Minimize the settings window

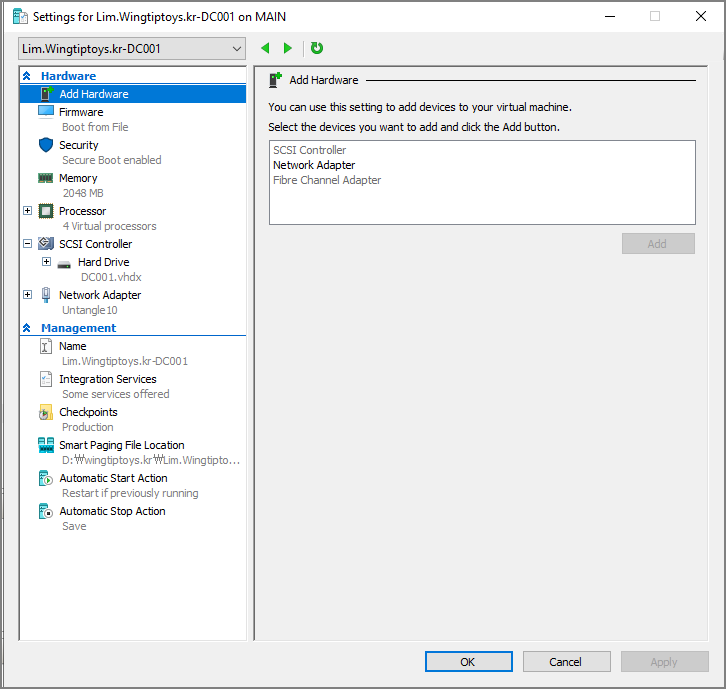(x=610, y=17)
